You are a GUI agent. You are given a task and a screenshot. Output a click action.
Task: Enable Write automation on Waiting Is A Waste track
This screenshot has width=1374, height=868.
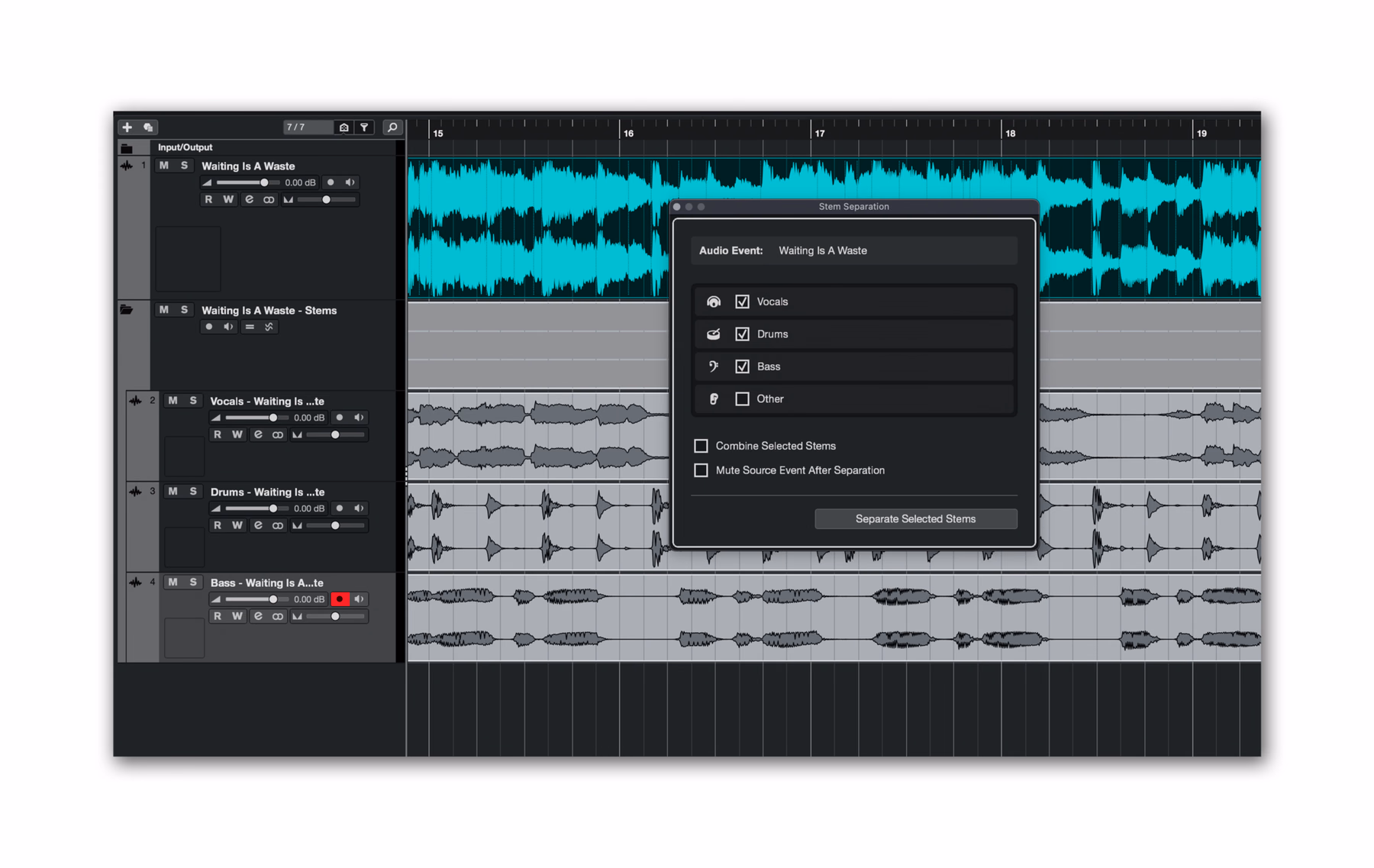coord(228,199)
